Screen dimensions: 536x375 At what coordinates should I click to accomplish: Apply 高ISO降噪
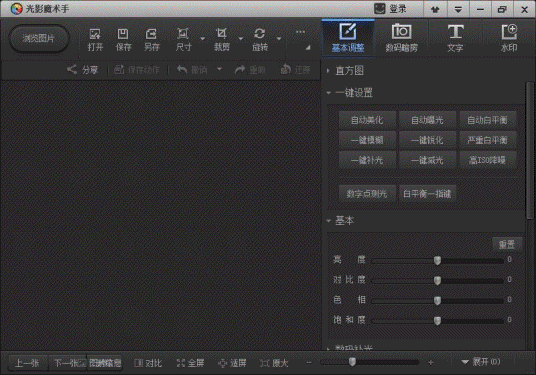coord(487,160)
